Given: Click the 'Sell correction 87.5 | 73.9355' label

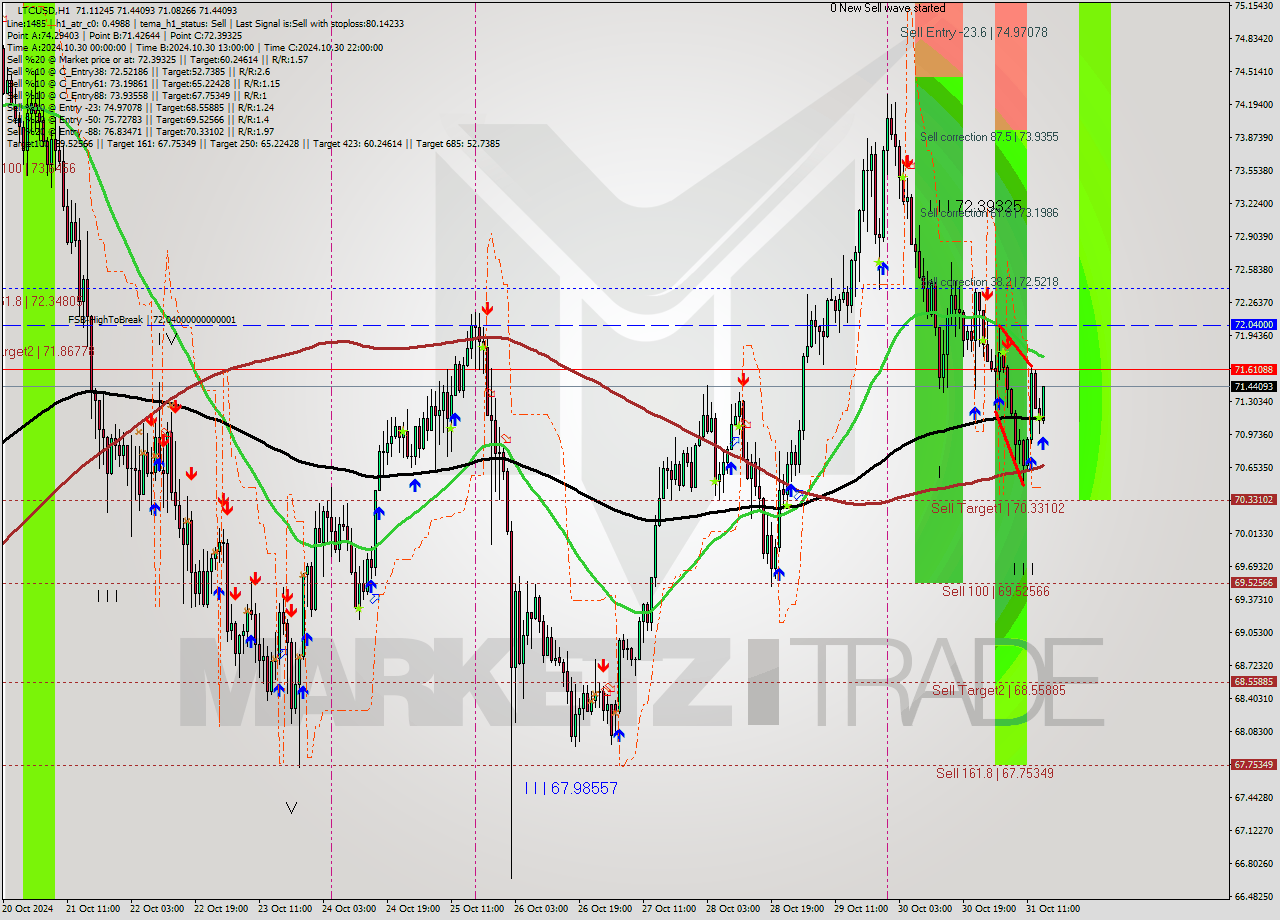Looking at the screenshot, I should [989, 137].
